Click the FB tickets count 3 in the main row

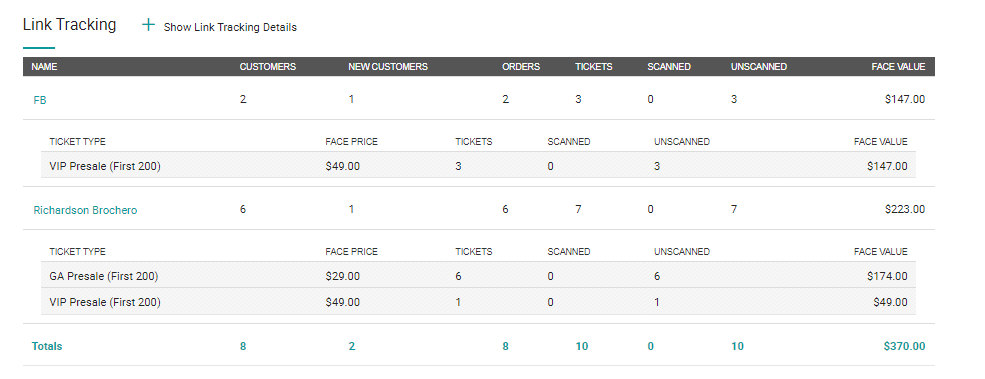point(578,99)
